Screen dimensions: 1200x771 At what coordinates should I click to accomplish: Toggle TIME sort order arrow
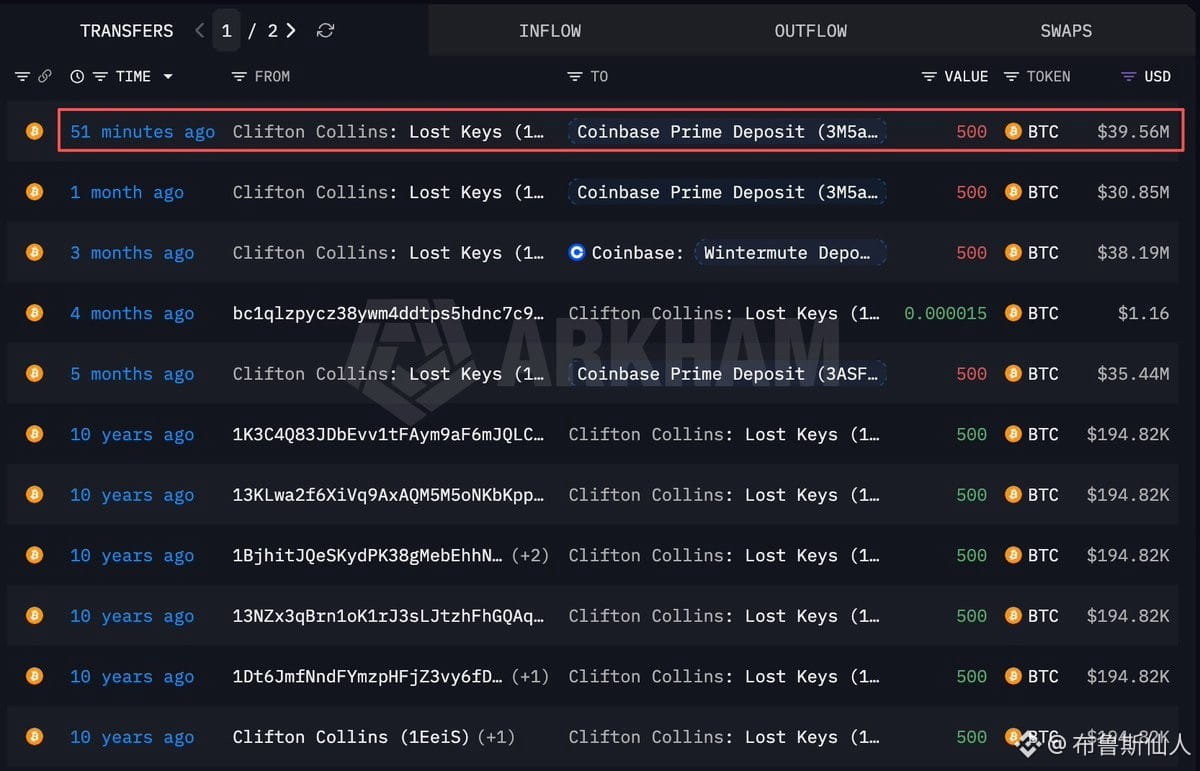(167, 77)
